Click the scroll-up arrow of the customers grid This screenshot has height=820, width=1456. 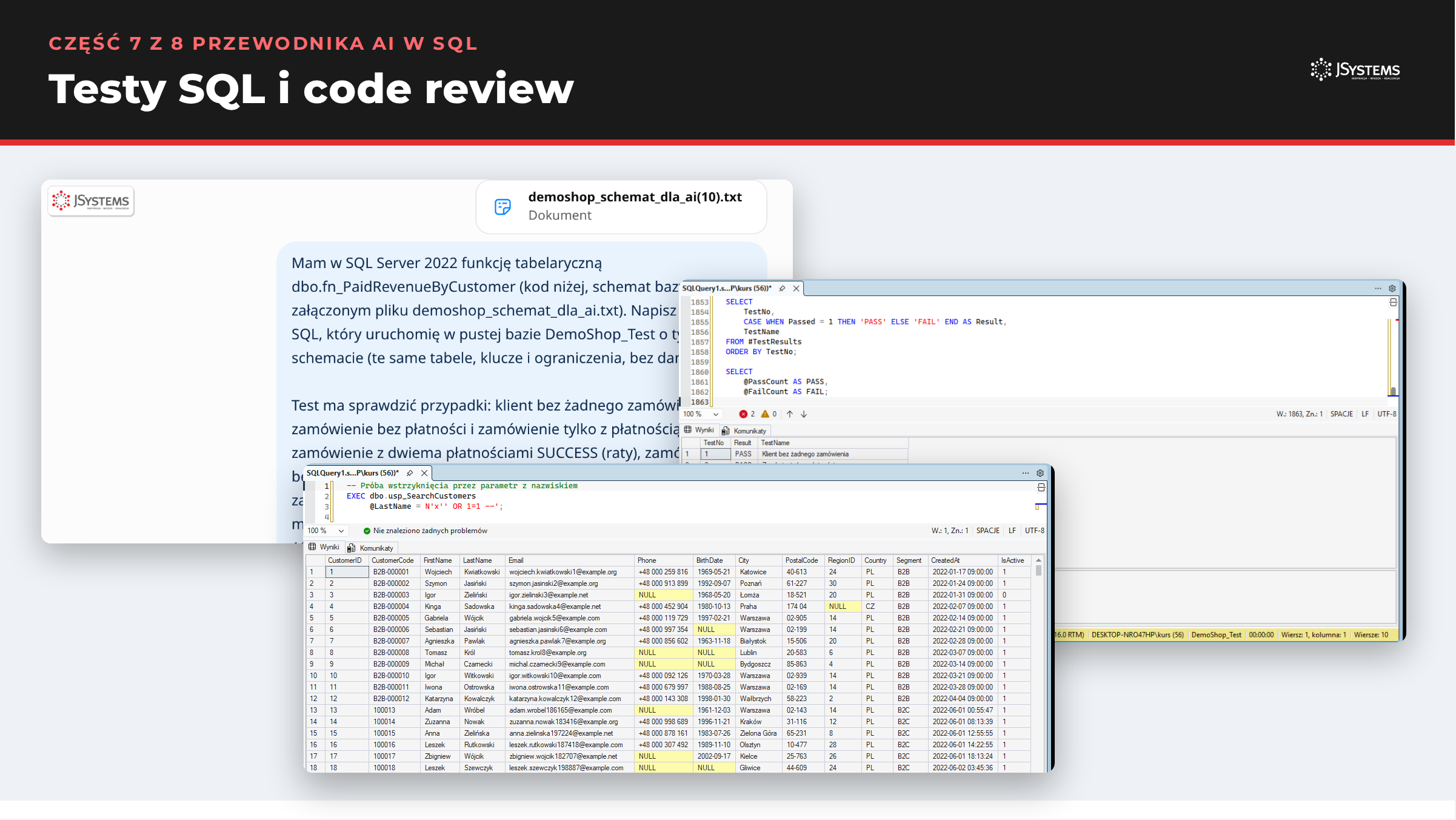pyautogui.click(x=1038, y=560)
